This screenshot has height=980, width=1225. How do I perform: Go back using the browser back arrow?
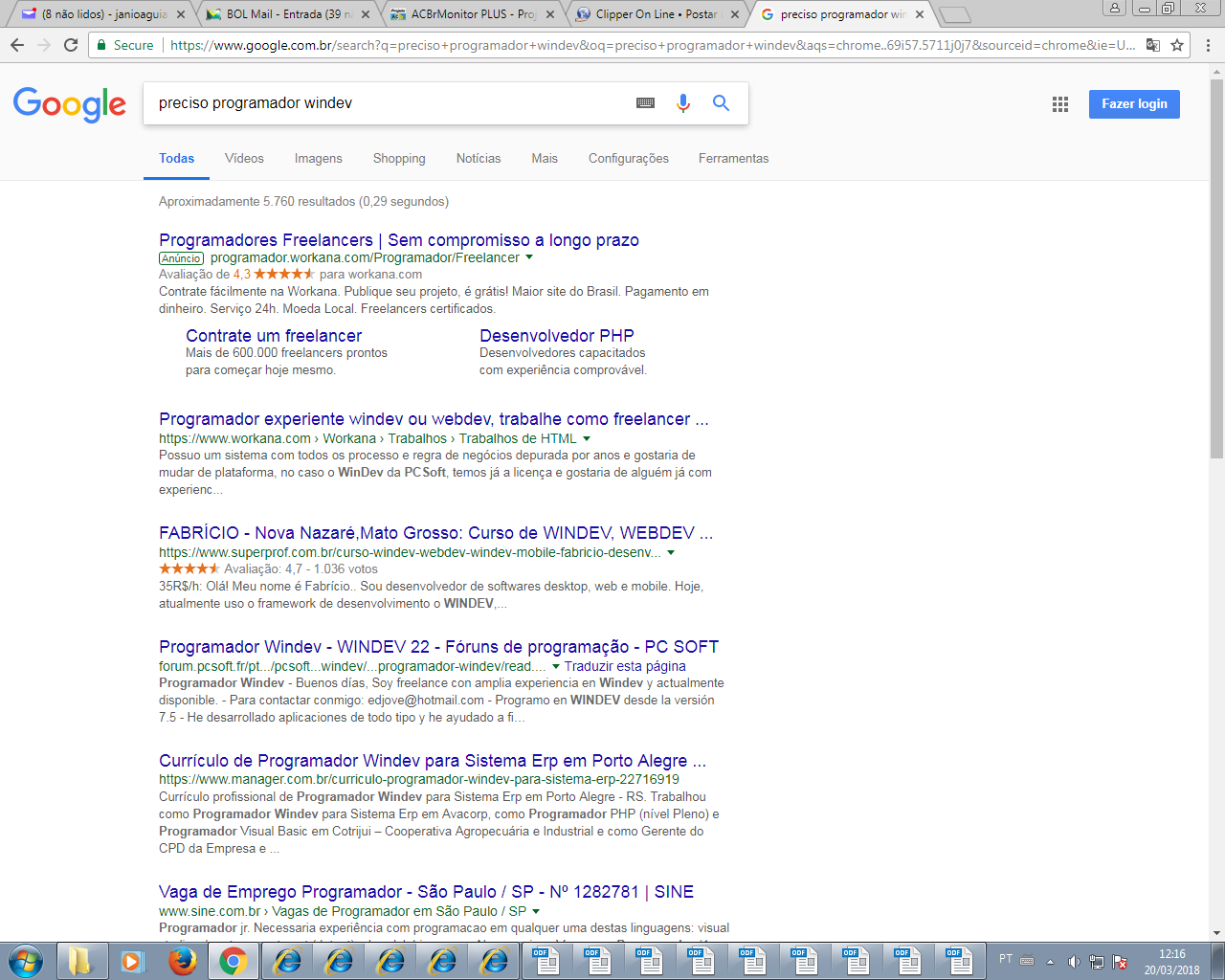point(17,45)
